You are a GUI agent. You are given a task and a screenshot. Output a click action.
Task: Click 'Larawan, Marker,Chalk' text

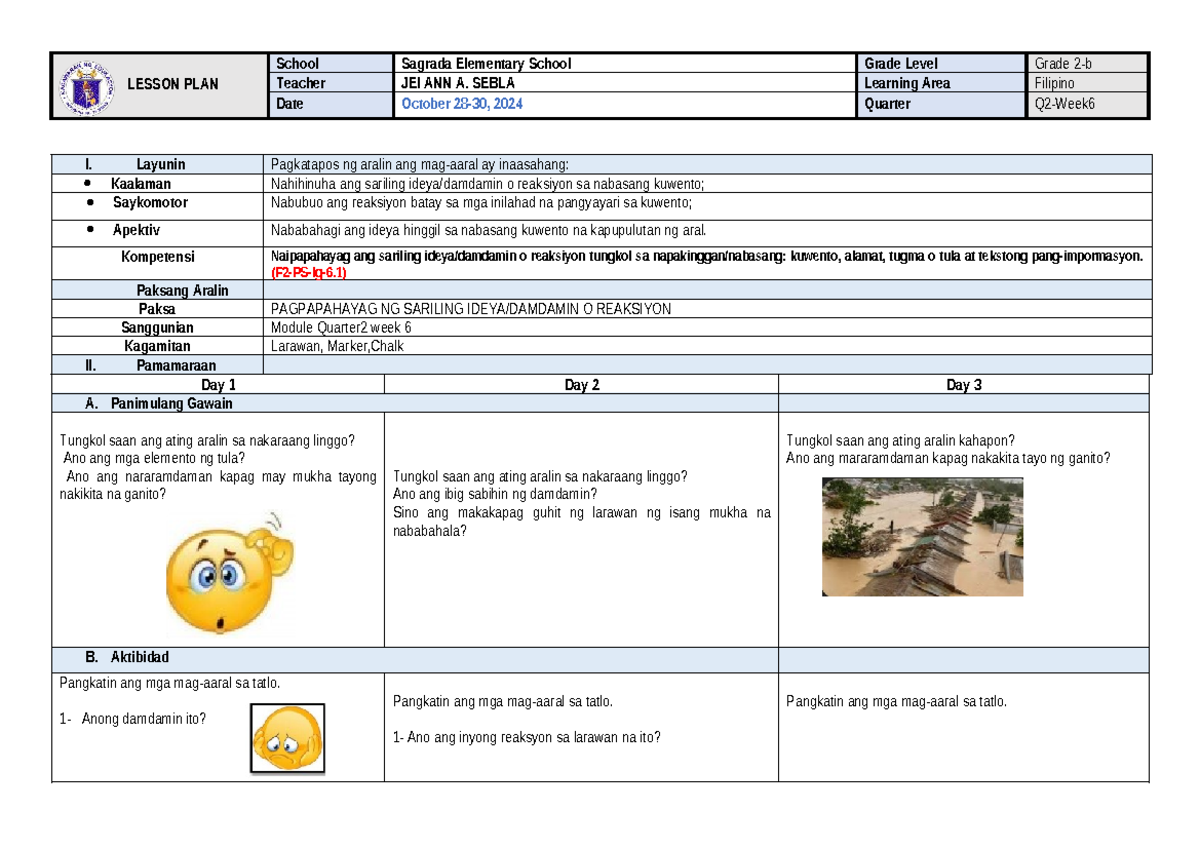(x=337, y=346)
